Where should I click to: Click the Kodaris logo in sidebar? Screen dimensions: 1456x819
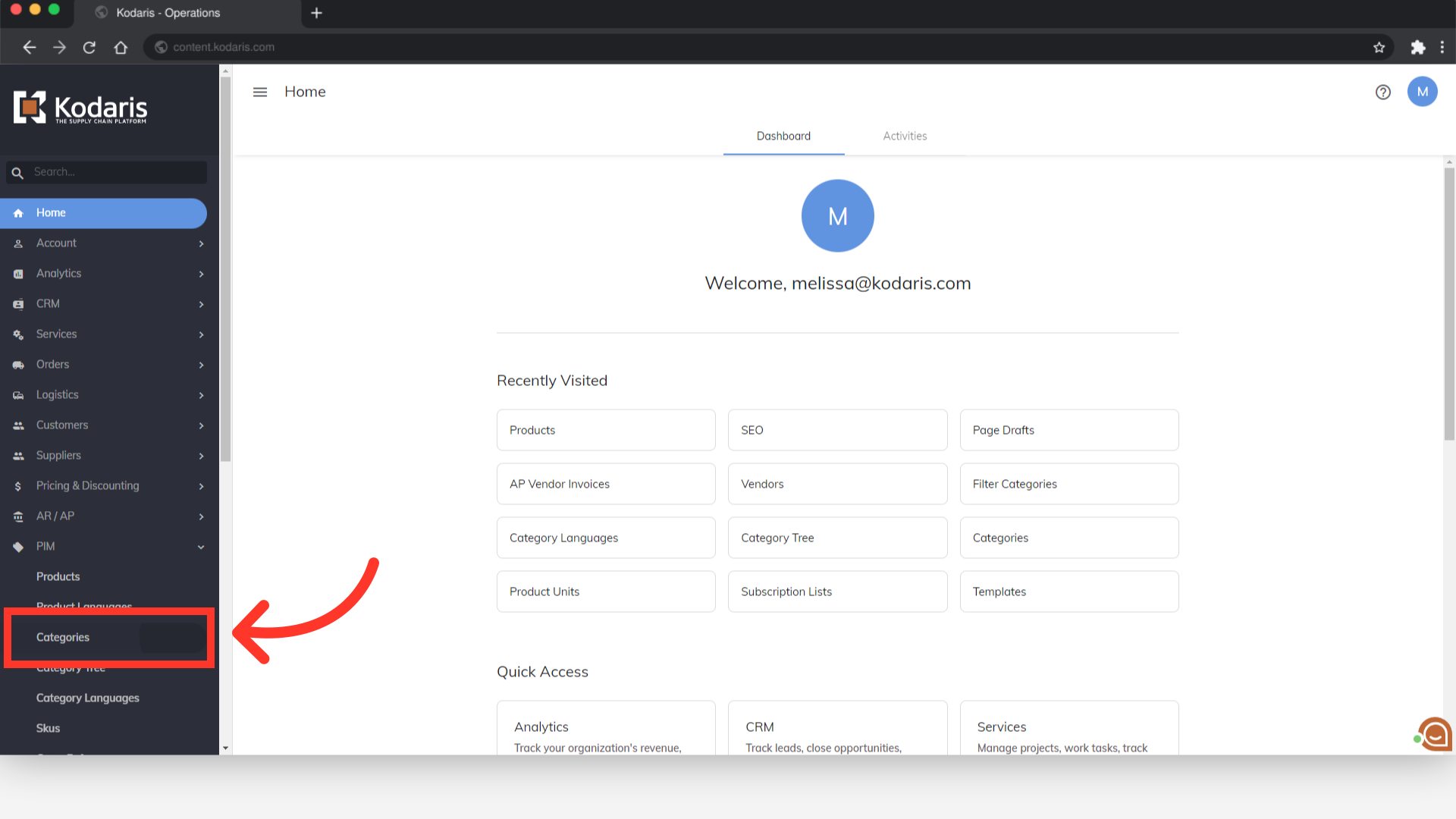point(80,108)
